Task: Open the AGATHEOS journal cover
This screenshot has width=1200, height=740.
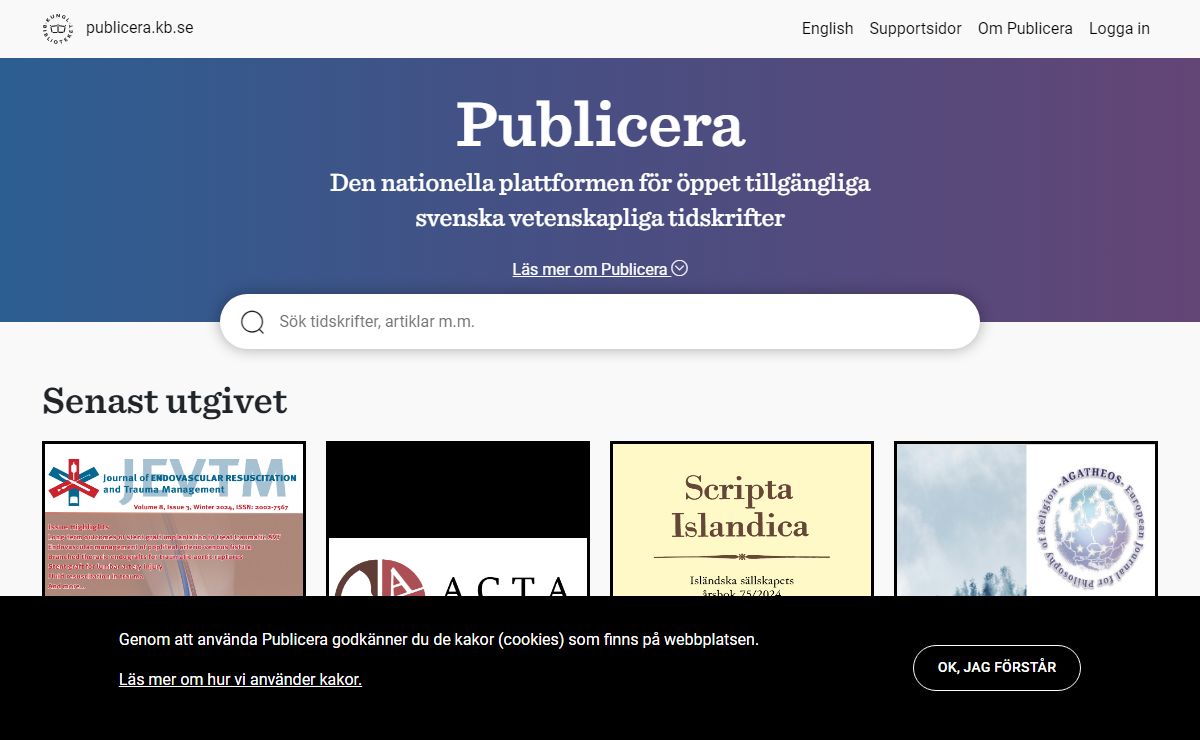Action: 1026,519
